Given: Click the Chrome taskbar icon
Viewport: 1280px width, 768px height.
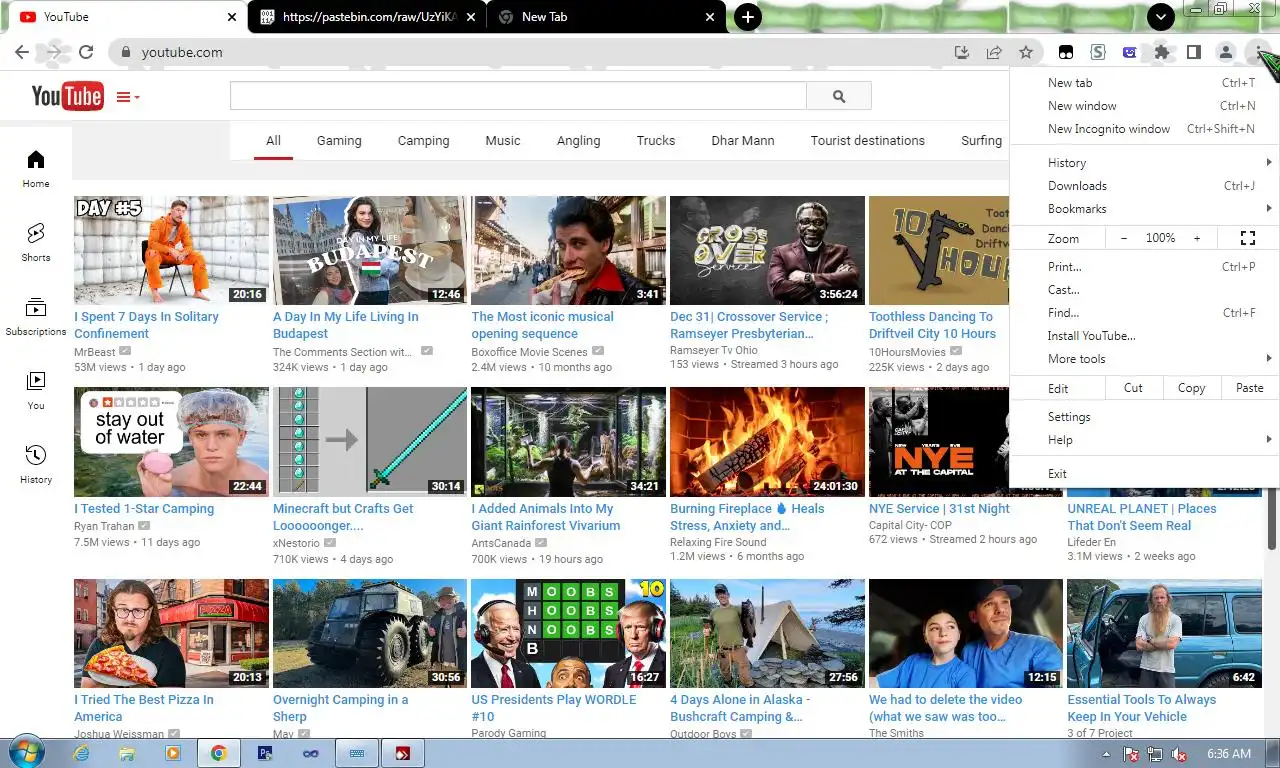Looking at the screenshot, I should [x=218, y=753].
